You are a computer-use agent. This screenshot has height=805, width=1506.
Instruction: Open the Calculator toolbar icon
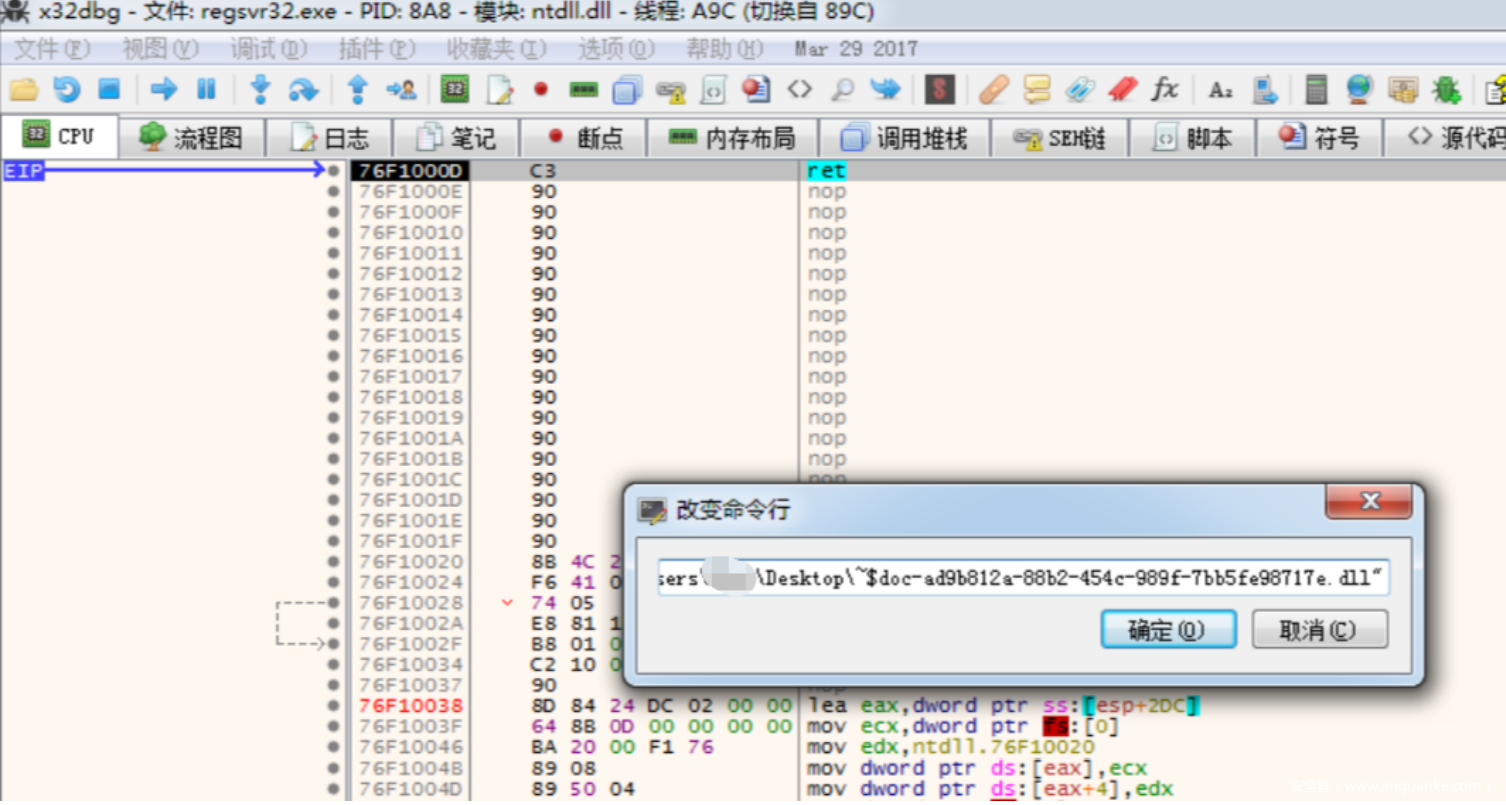tap(1316, 90)
